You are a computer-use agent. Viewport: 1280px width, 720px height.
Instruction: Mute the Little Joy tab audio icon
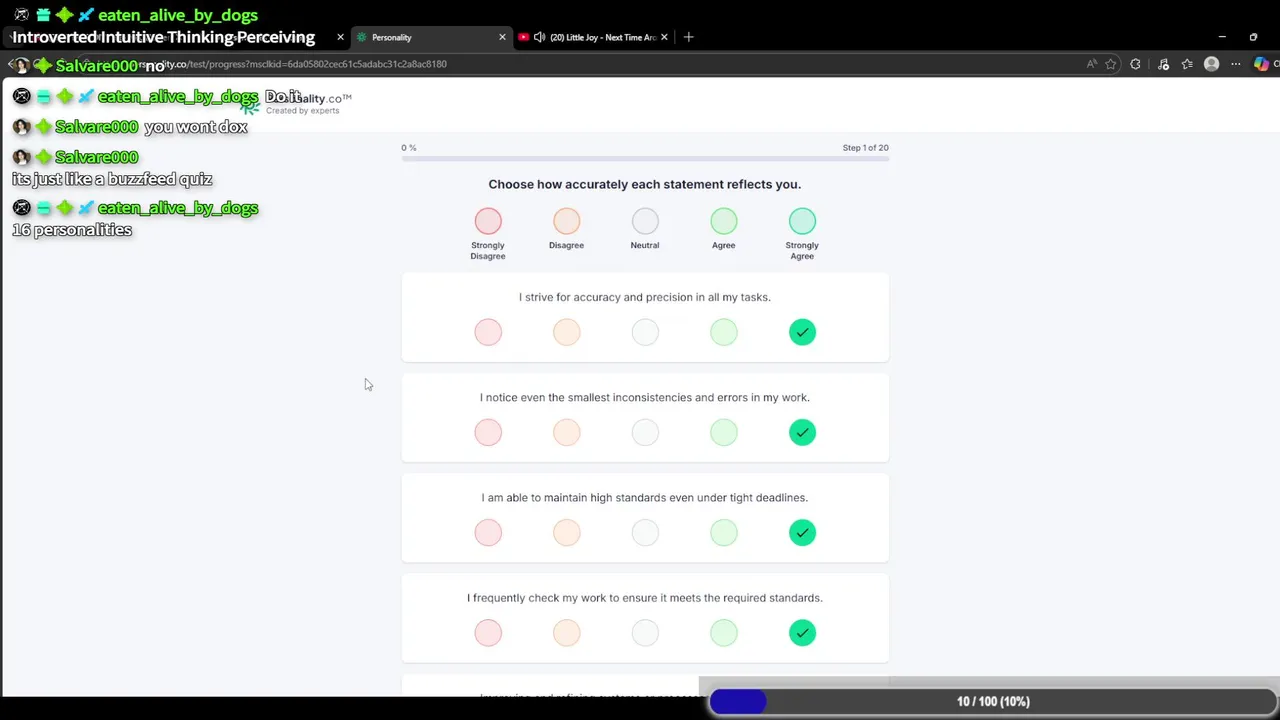click(540, 37)
